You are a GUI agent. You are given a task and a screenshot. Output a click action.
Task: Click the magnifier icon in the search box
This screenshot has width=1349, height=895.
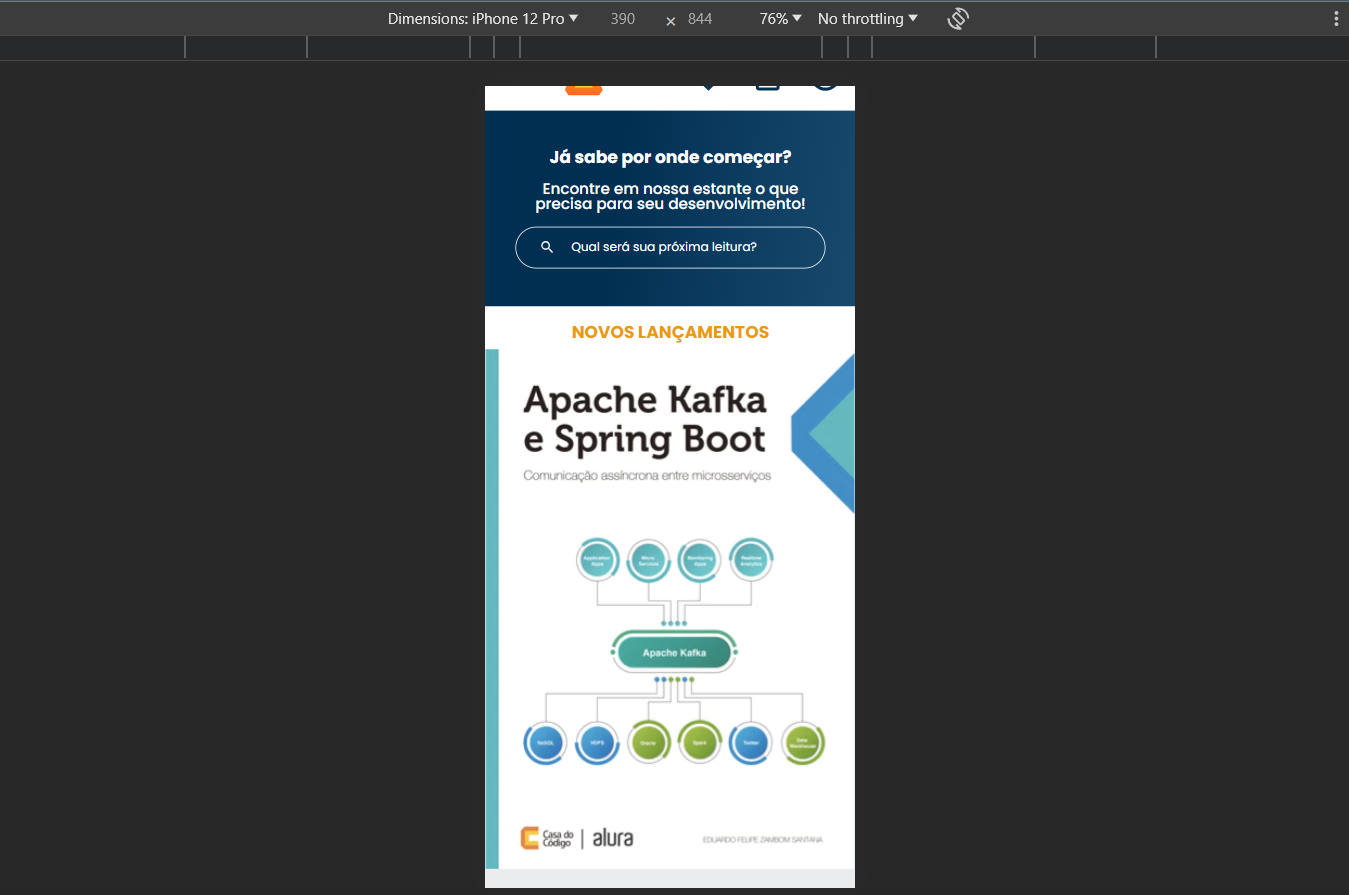click(x=547, y=247)
